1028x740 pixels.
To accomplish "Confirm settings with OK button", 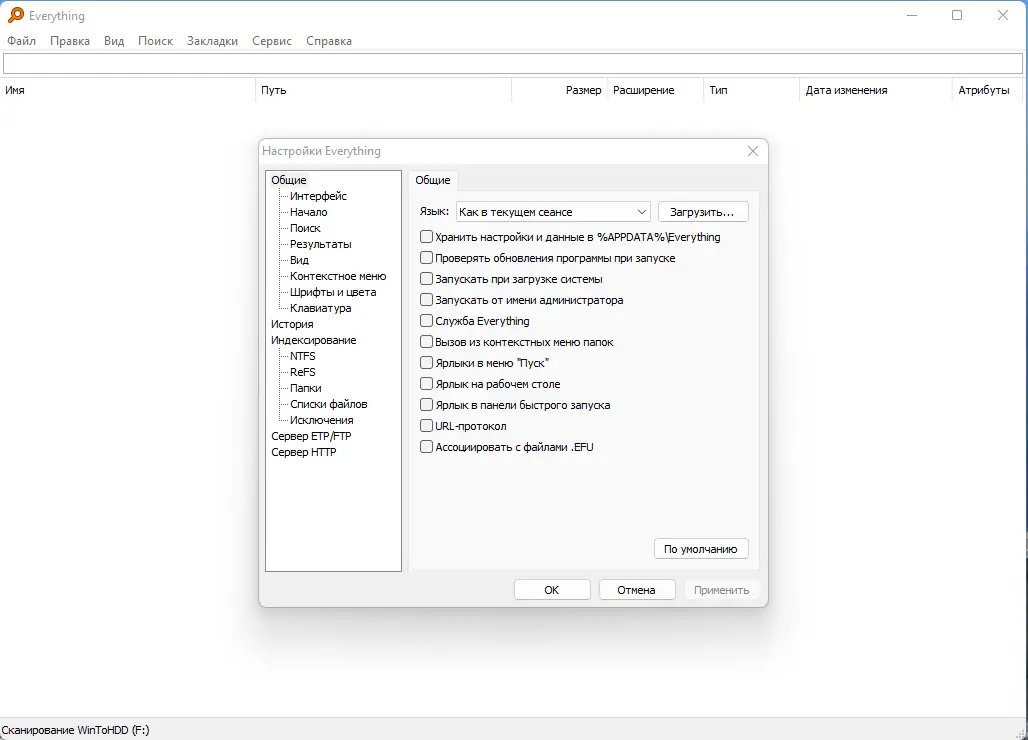I will (x=552, y=590).
